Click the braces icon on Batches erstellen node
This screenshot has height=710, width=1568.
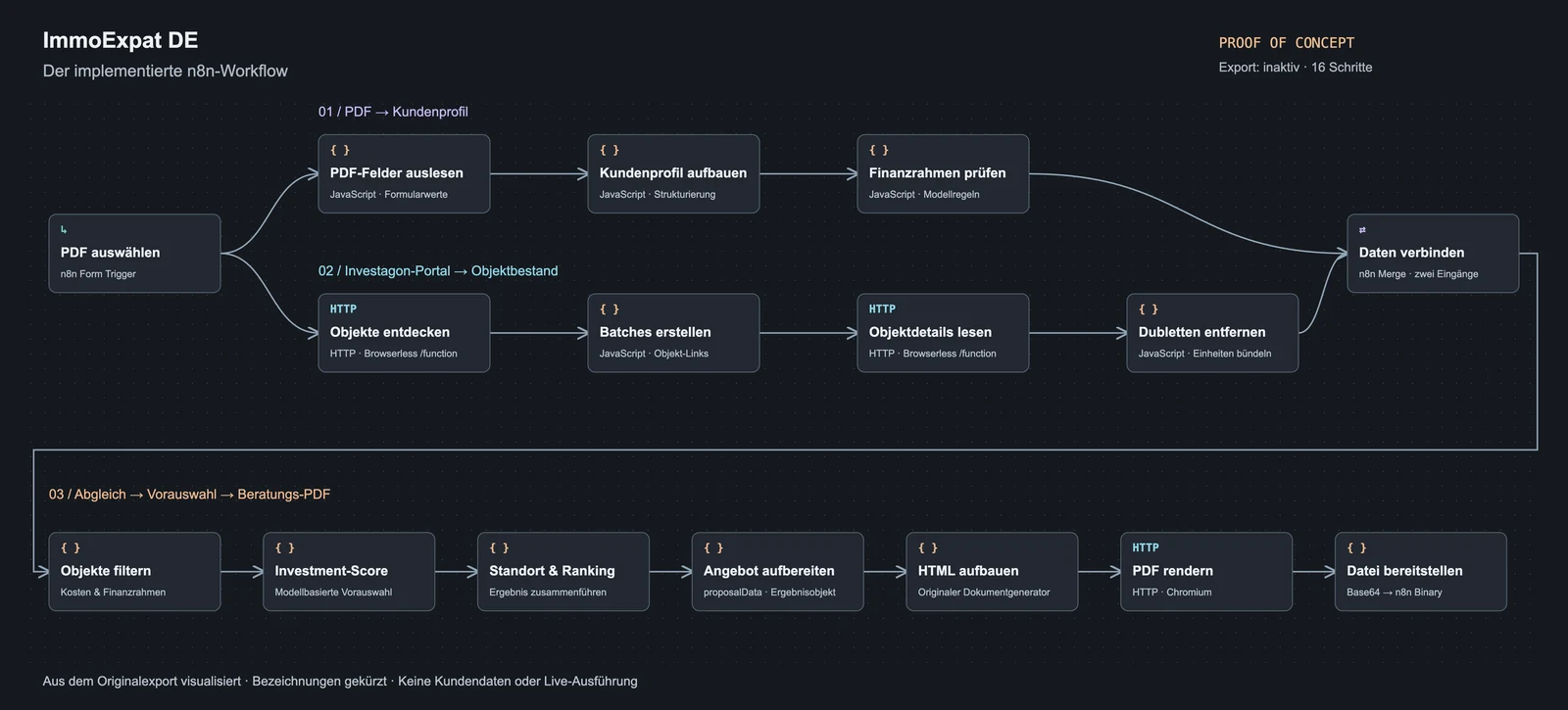point(610,309)
